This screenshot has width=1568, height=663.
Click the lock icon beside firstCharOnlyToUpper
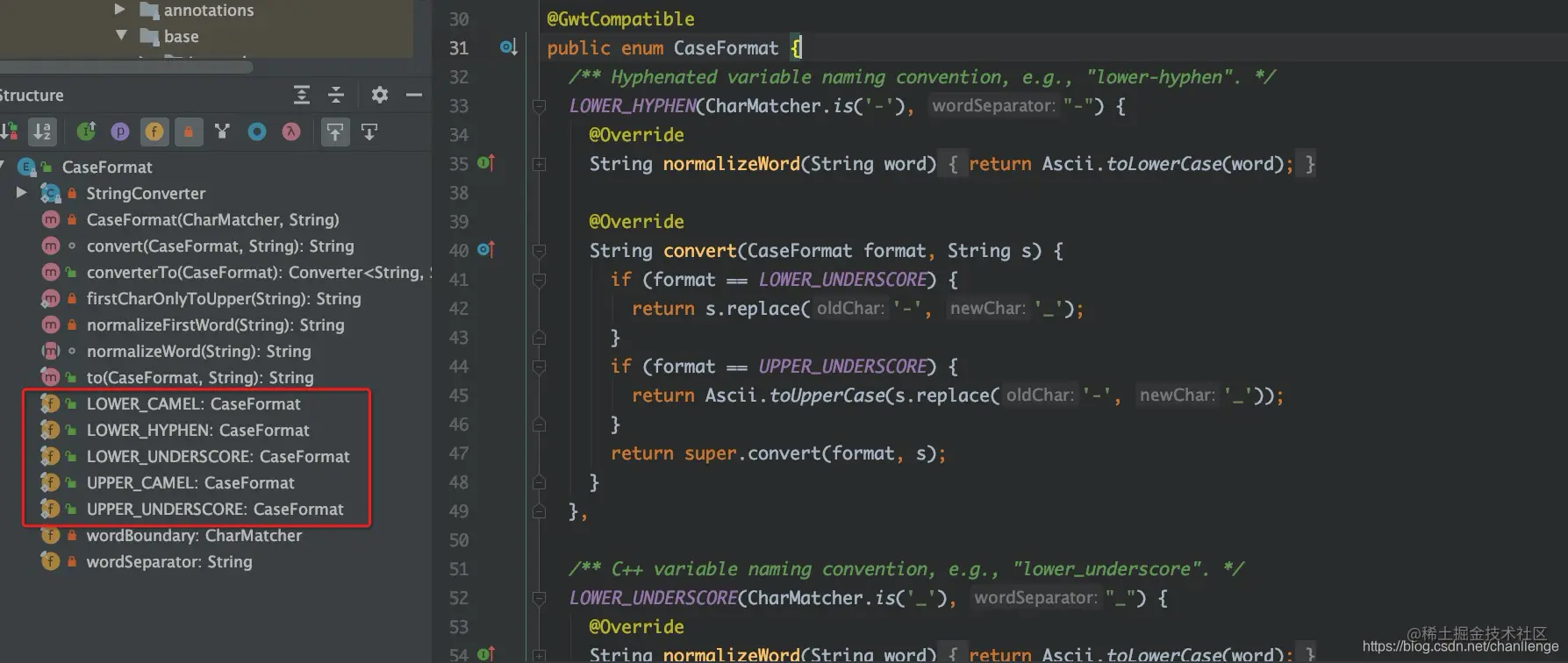(72, 298)
